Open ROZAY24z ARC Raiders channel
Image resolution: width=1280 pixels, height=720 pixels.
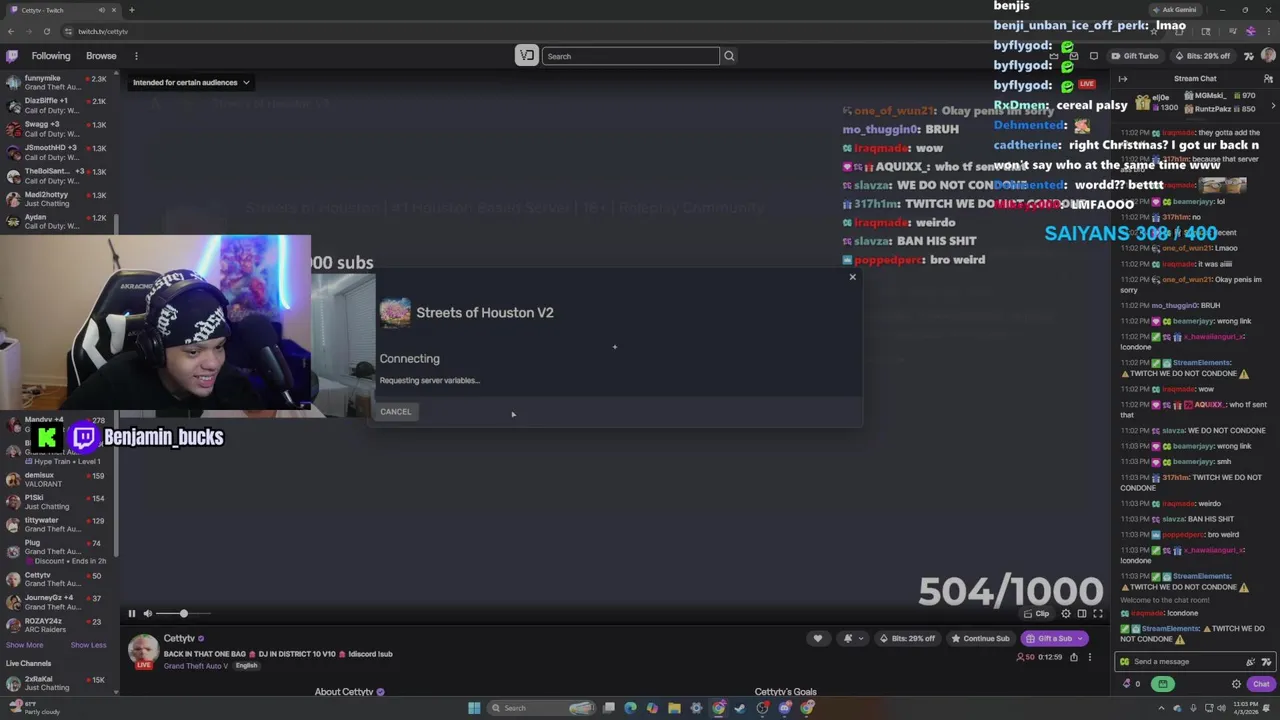(57, 625)
